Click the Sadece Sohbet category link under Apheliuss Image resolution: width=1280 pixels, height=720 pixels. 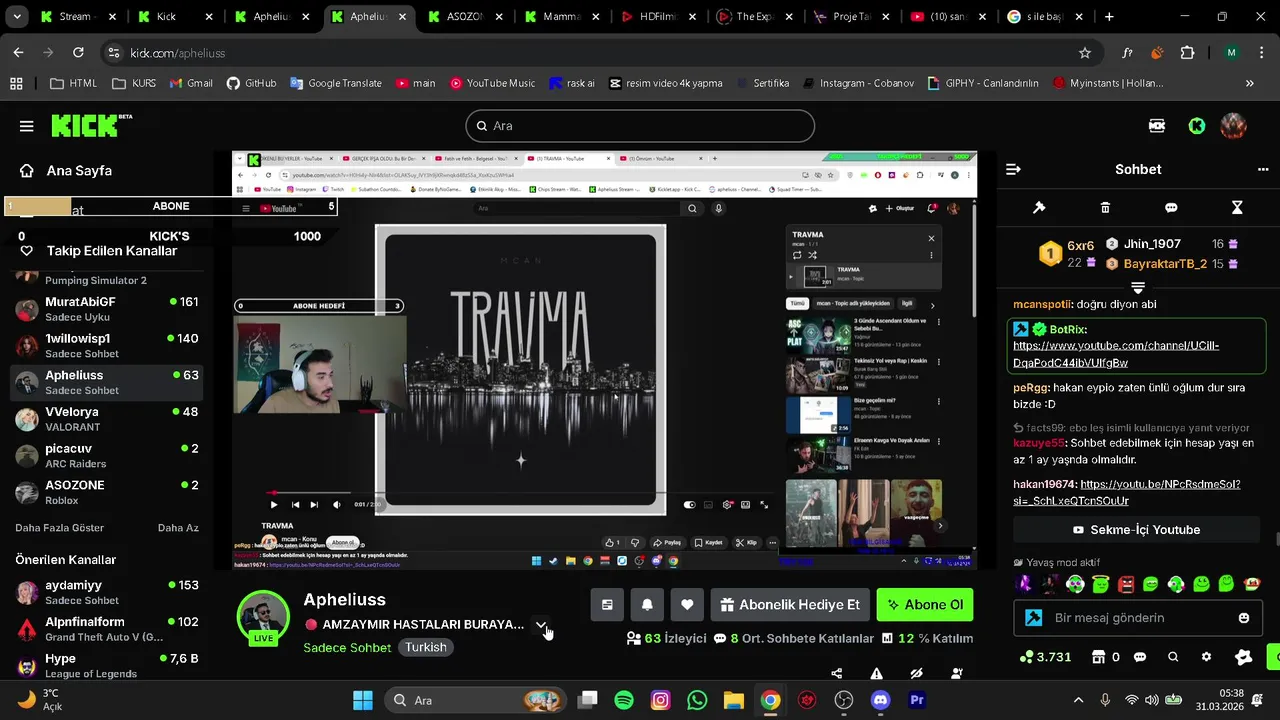pos(347,647)
